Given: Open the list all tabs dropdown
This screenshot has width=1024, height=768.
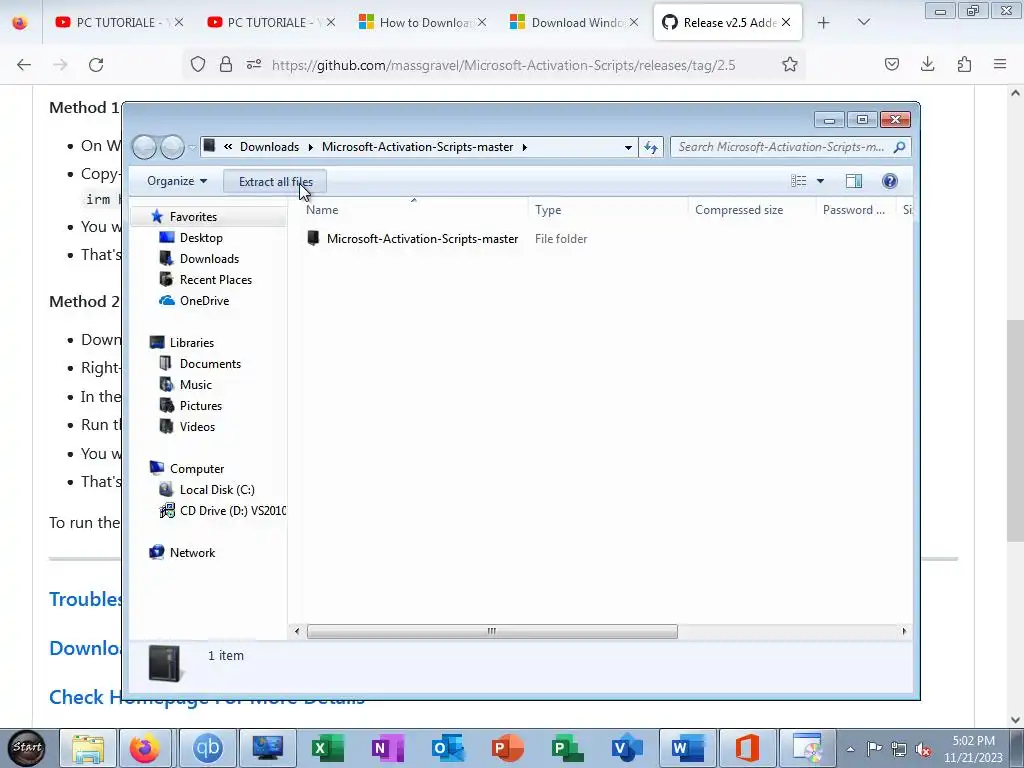Looking at the screenshot, I should (x=863, y=22).
